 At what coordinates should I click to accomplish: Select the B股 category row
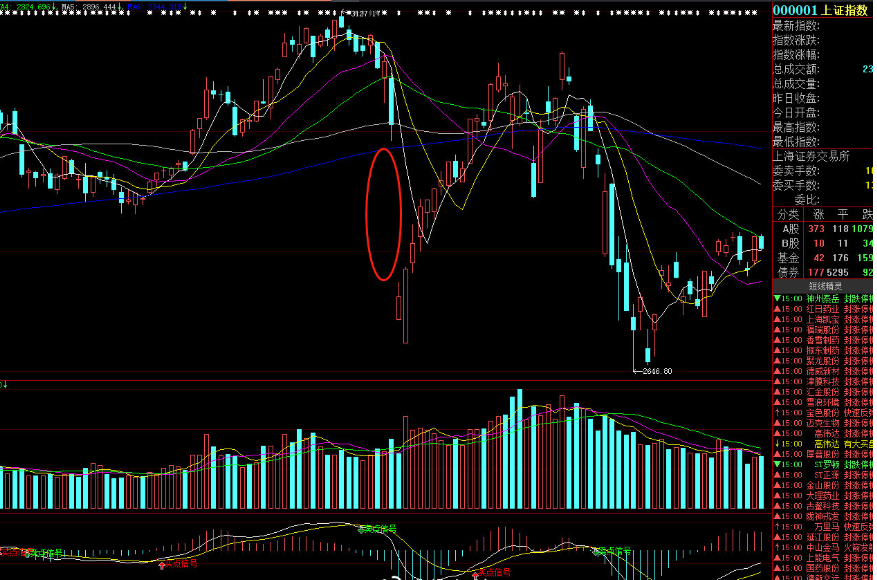click(x=789, y=243)
